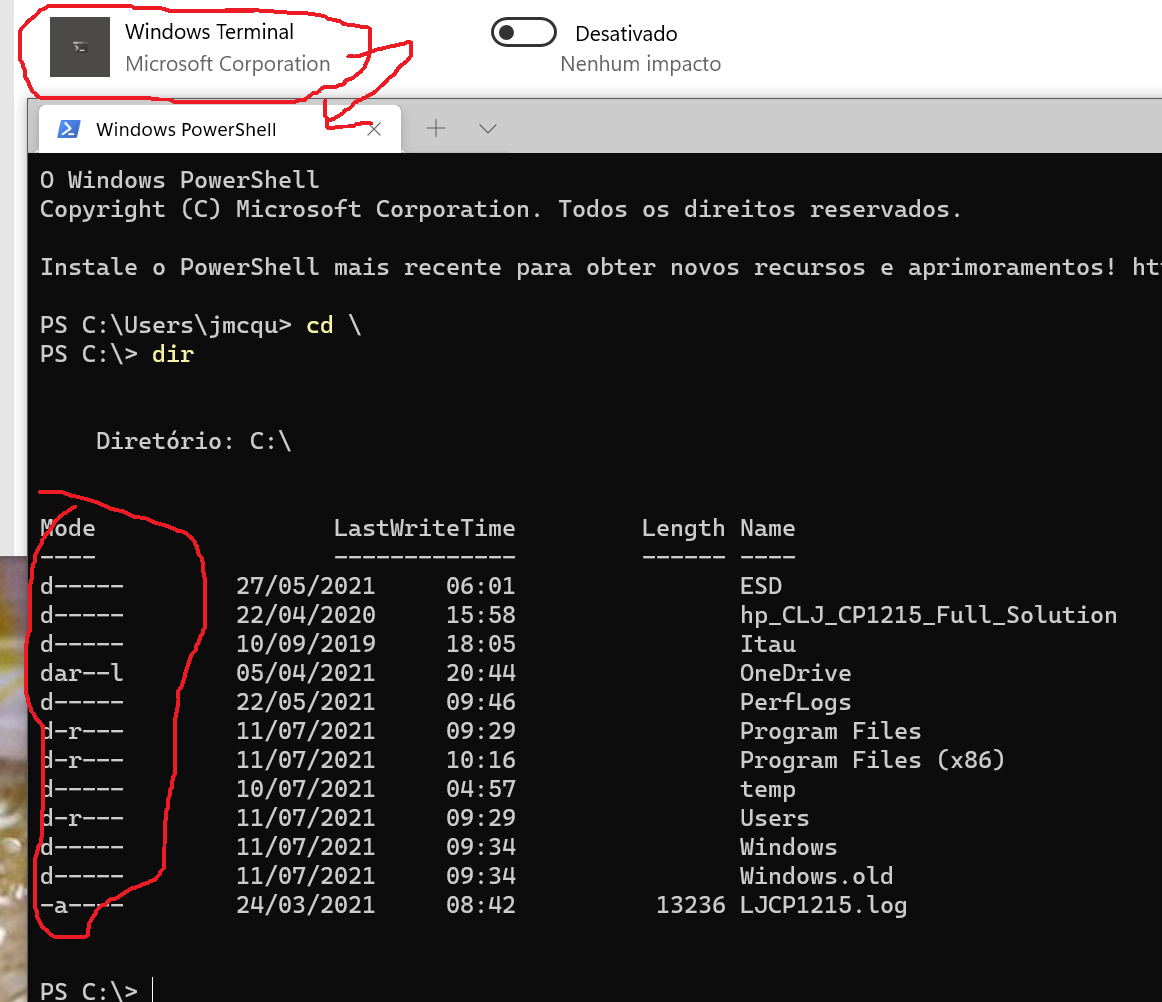1162x1002 pixels.
Task: Click the Length column header
Action: [x=682, y=528]
